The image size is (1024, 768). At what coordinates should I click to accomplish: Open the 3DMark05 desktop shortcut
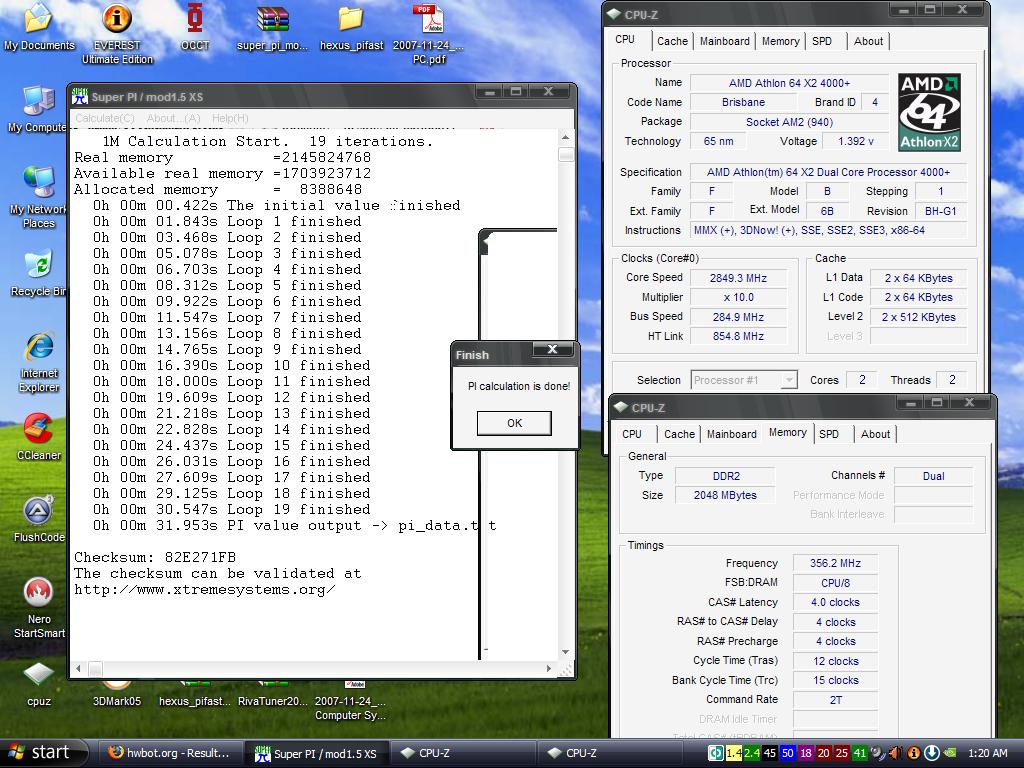point(117,694)
